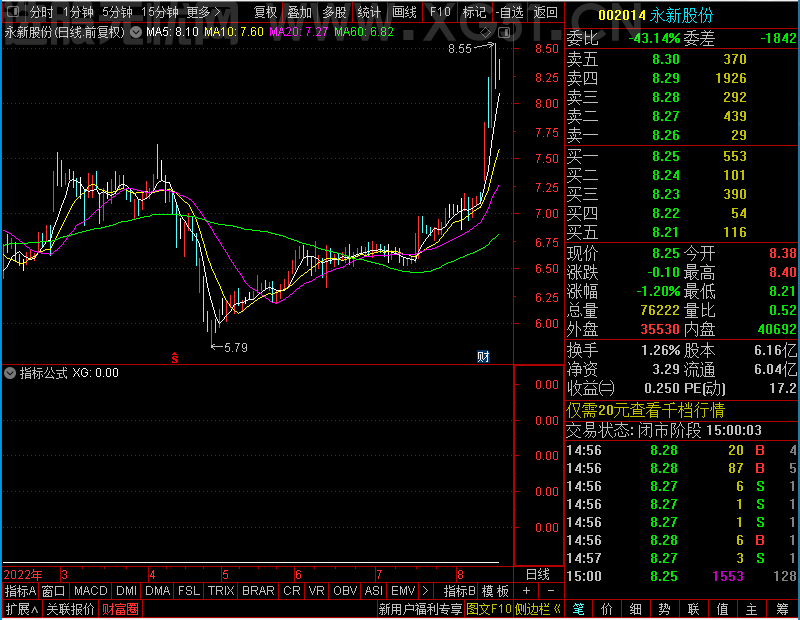
Task: Select the 笔 tick-detail tab
Action: (578, 609)
